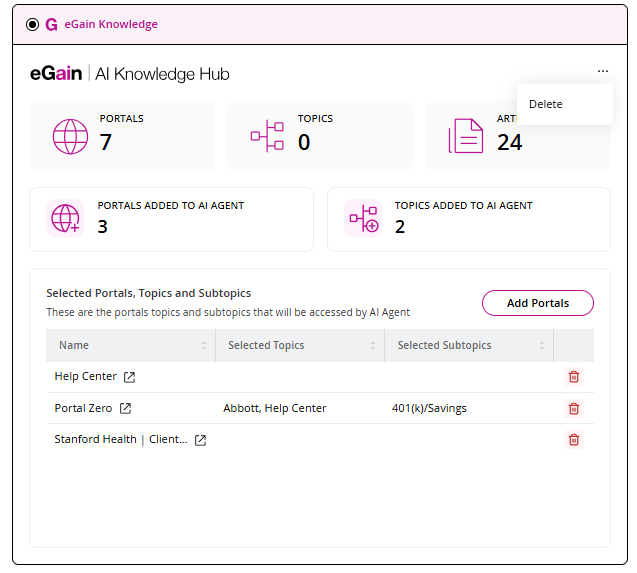Open Help Center portal external link icon

coord(129,377)
